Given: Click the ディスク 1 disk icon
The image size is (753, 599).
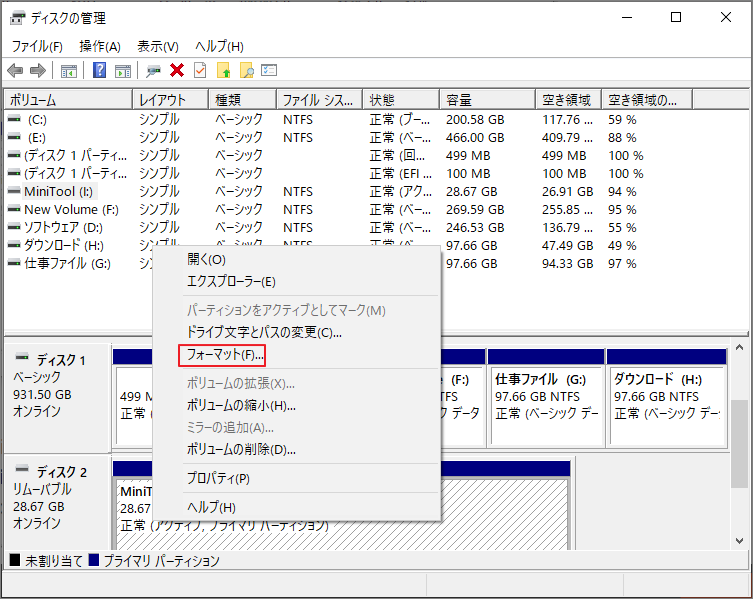Looking at the screenshot, I should click(x=22, y=357).
